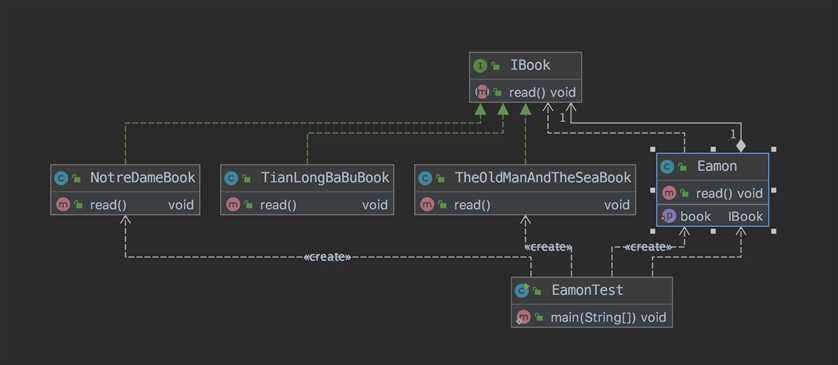838x365 pixels.
Task: Select read() void in the Eamon node
Action: [x=729, y=193]
